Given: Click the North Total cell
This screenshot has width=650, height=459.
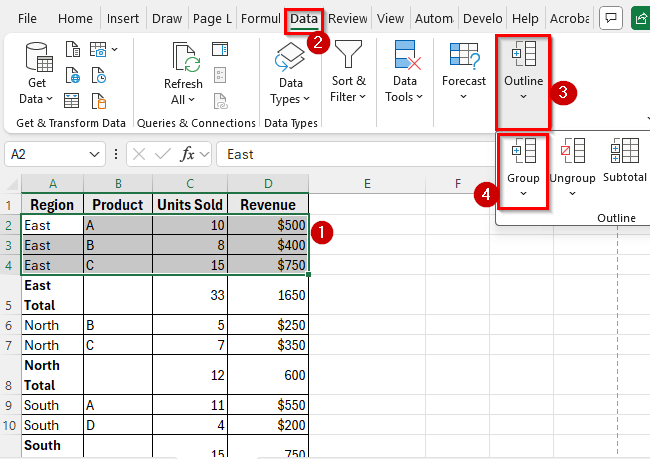Looking at the screenshot, I should (x=52, y=375).
